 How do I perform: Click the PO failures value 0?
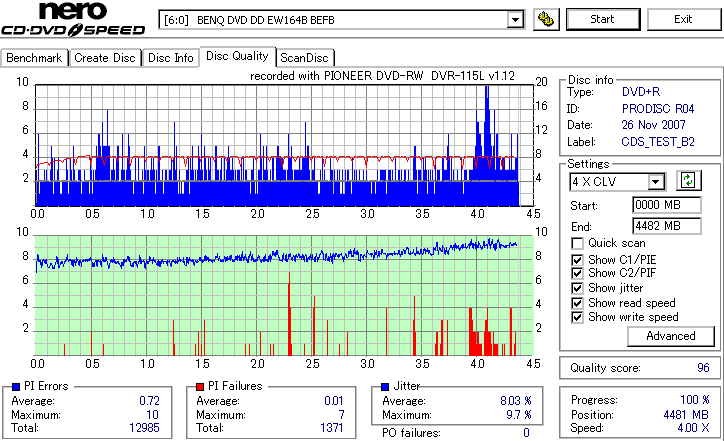click(x=526, y=433)
